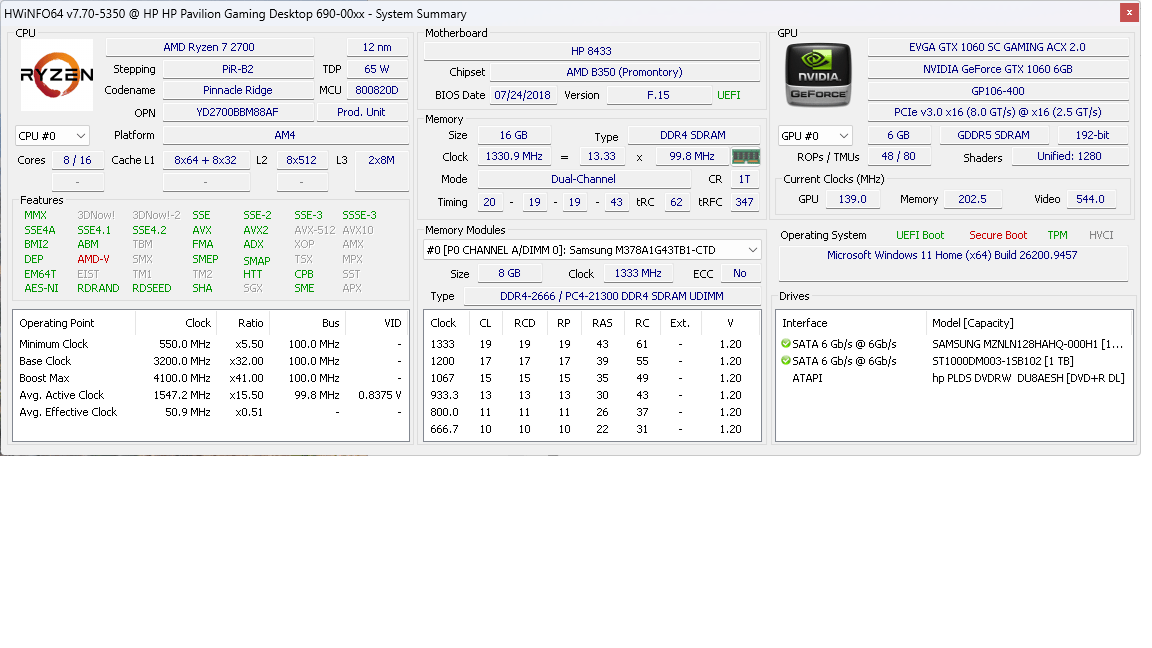The height and width of the screenshot is (648, 1152).
Task: Click the AM4 platform field
Action: click(x=286, y=135)
